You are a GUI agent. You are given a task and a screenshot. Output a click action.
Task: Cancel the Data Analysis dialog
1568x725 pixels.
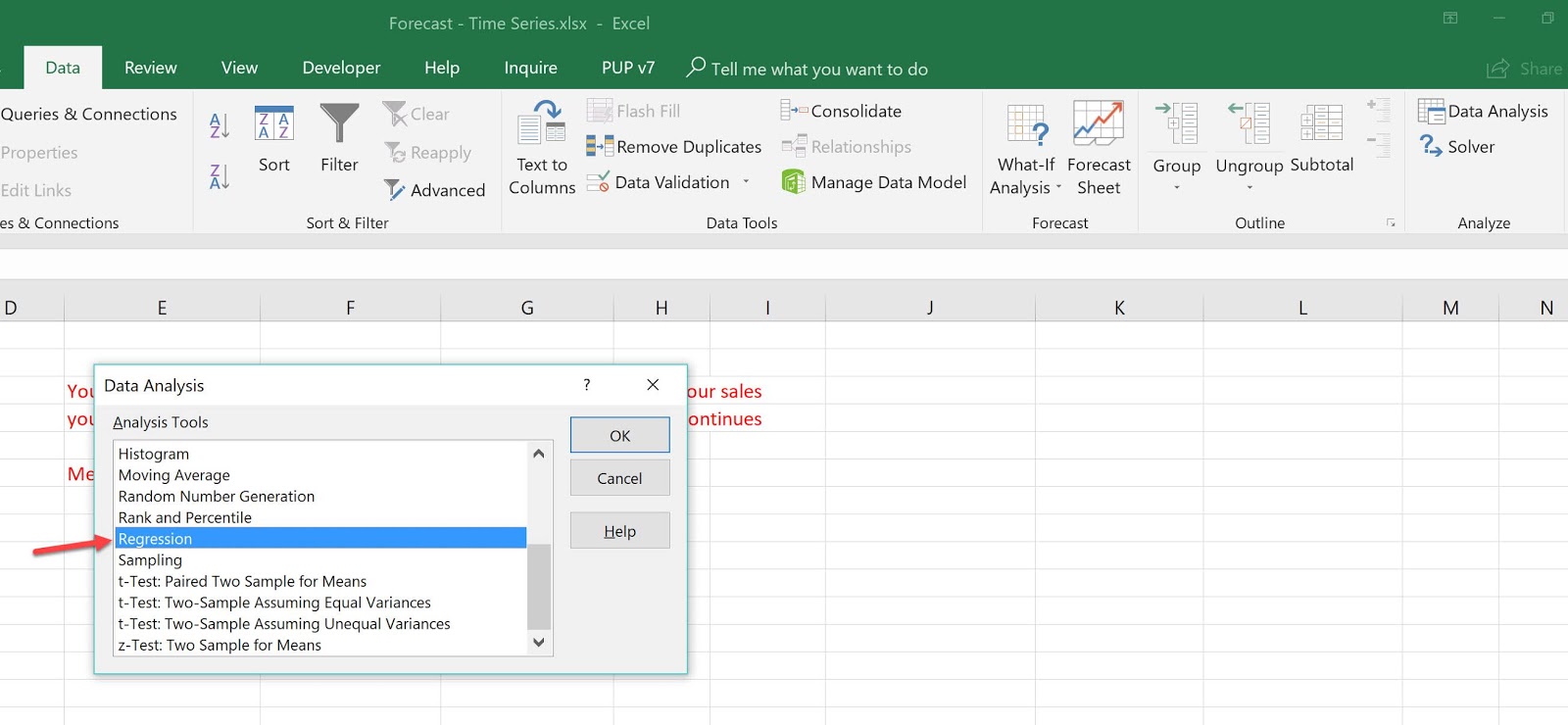619,478
